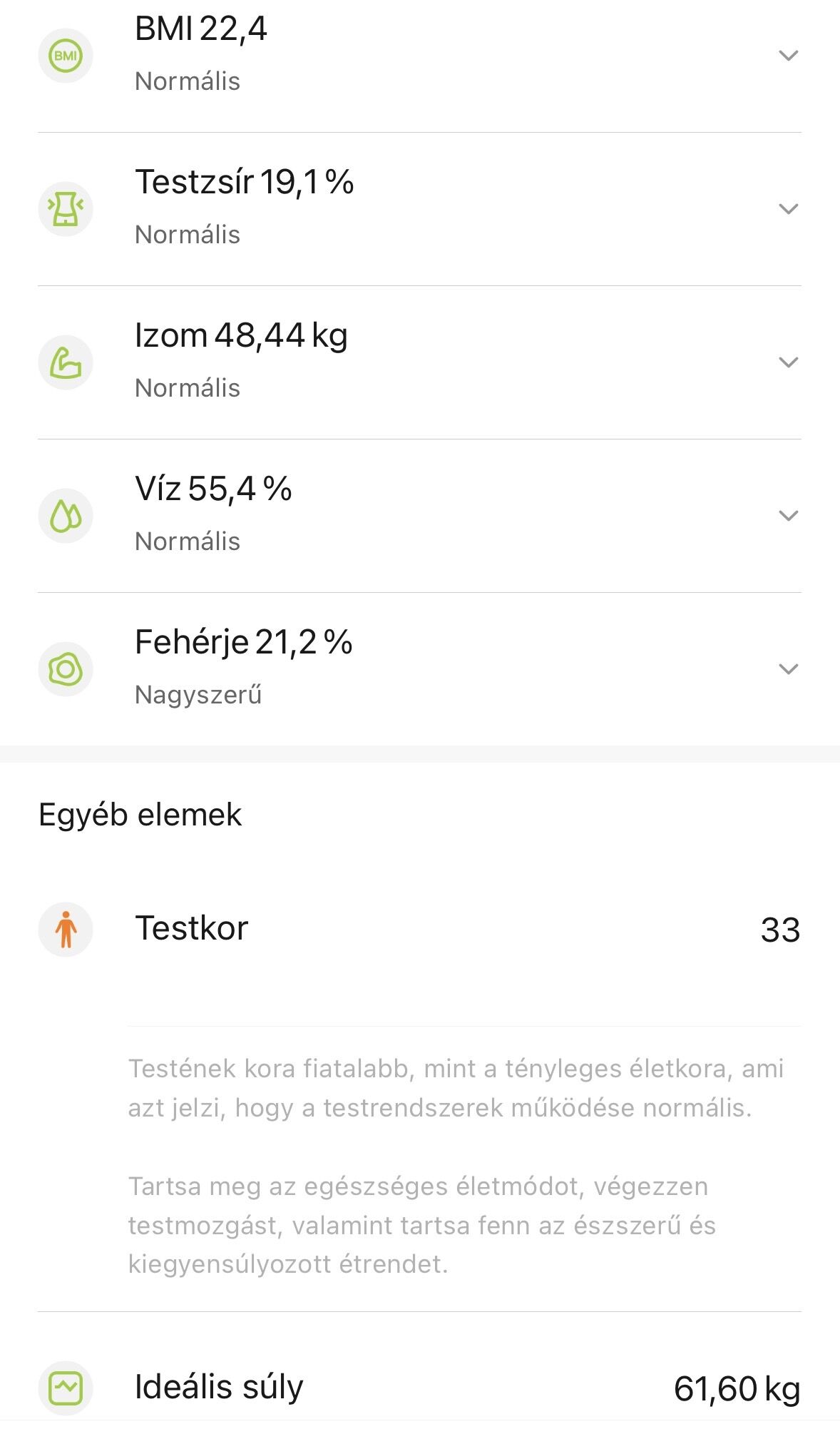Open the Ideális súly row label
The width and height of the screenshot is (840, 1434).
click(x=219, y=1388)
